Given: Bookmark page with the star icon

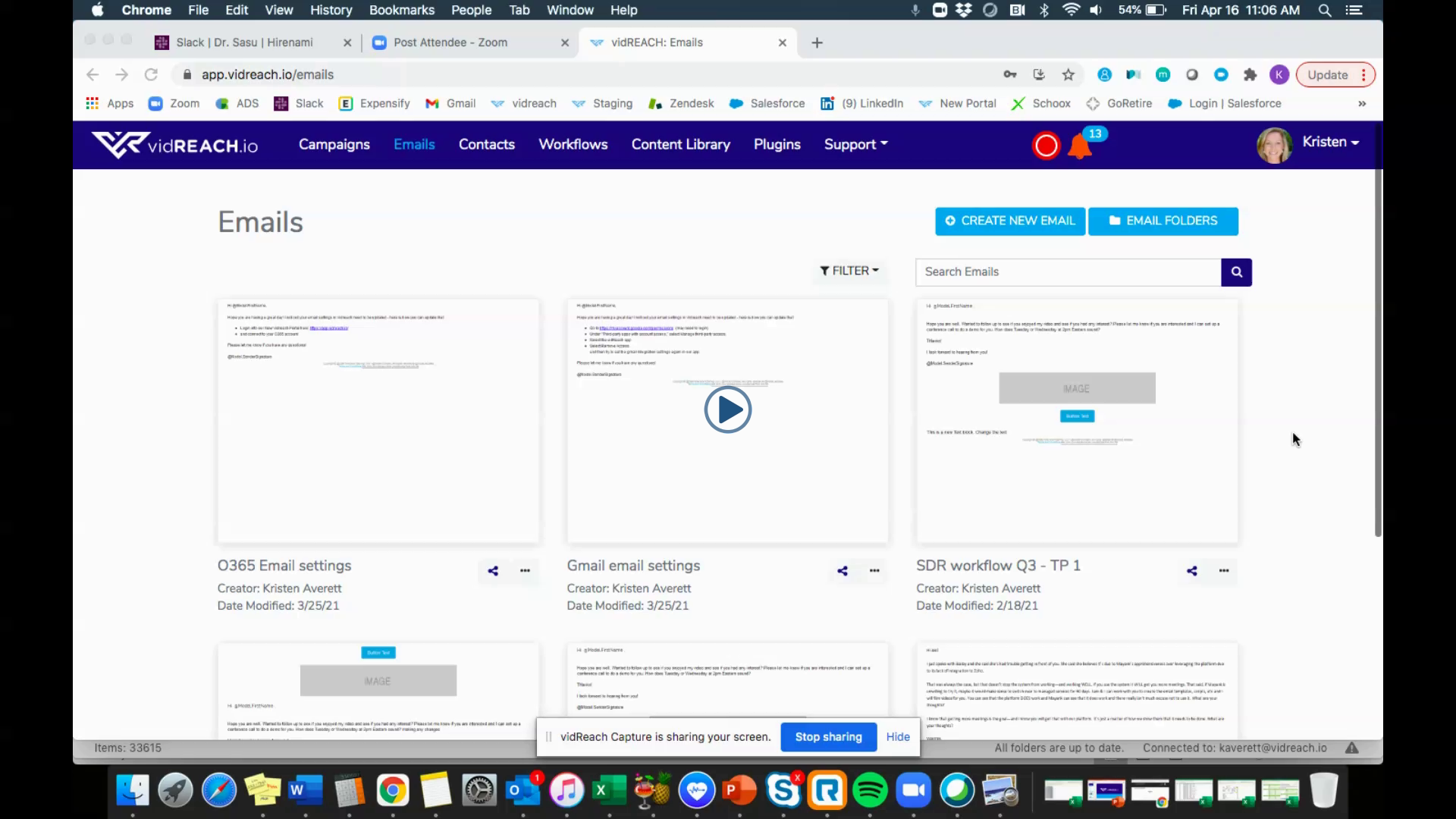Looking at the screenshot, I should pos(1068,74).
